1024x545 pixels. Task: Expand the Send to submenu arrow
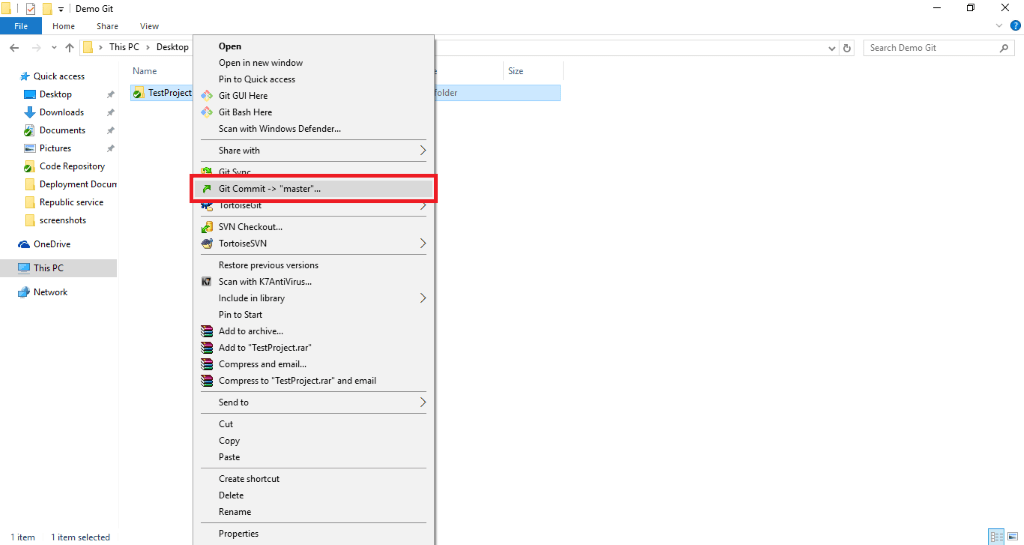pyautogui.click(x=423, y=402)
